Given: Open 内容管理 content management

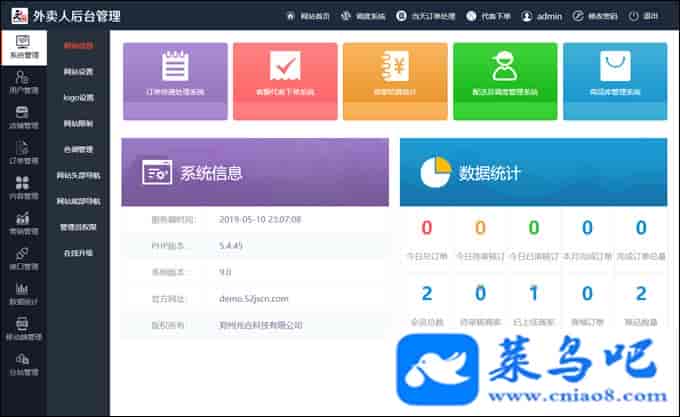Looking at the screenshot, I should (23, 186).
